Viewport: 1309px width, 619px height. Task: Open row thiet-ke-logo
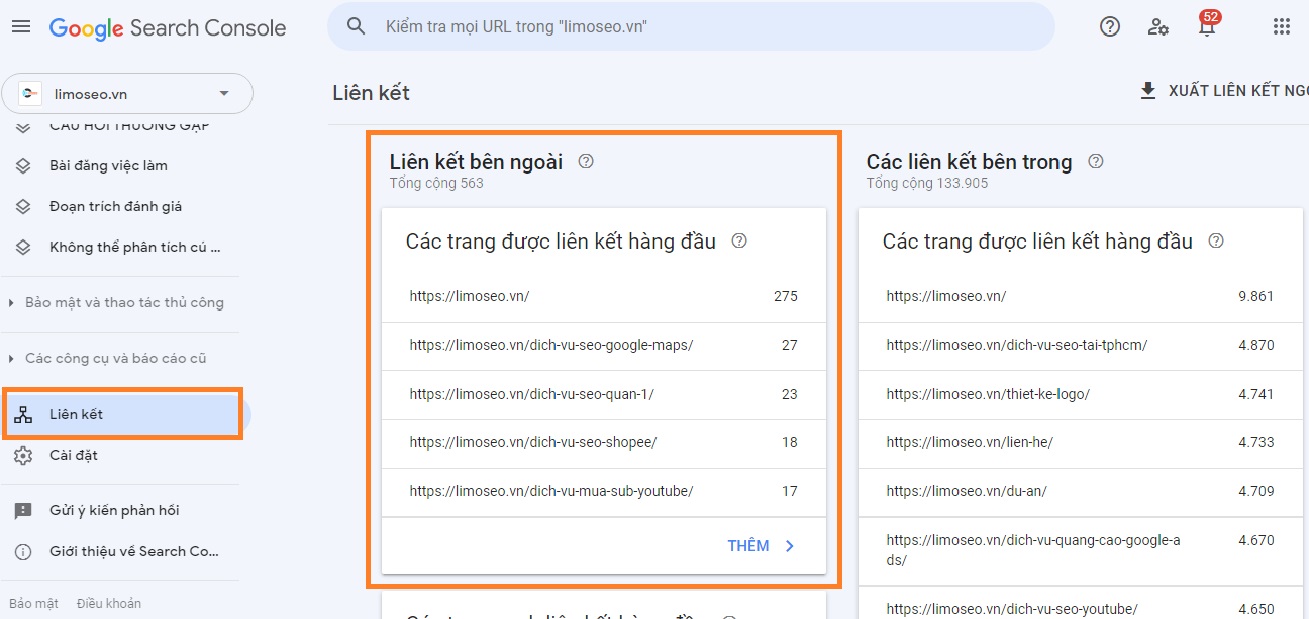click(x=1081, y=394)
